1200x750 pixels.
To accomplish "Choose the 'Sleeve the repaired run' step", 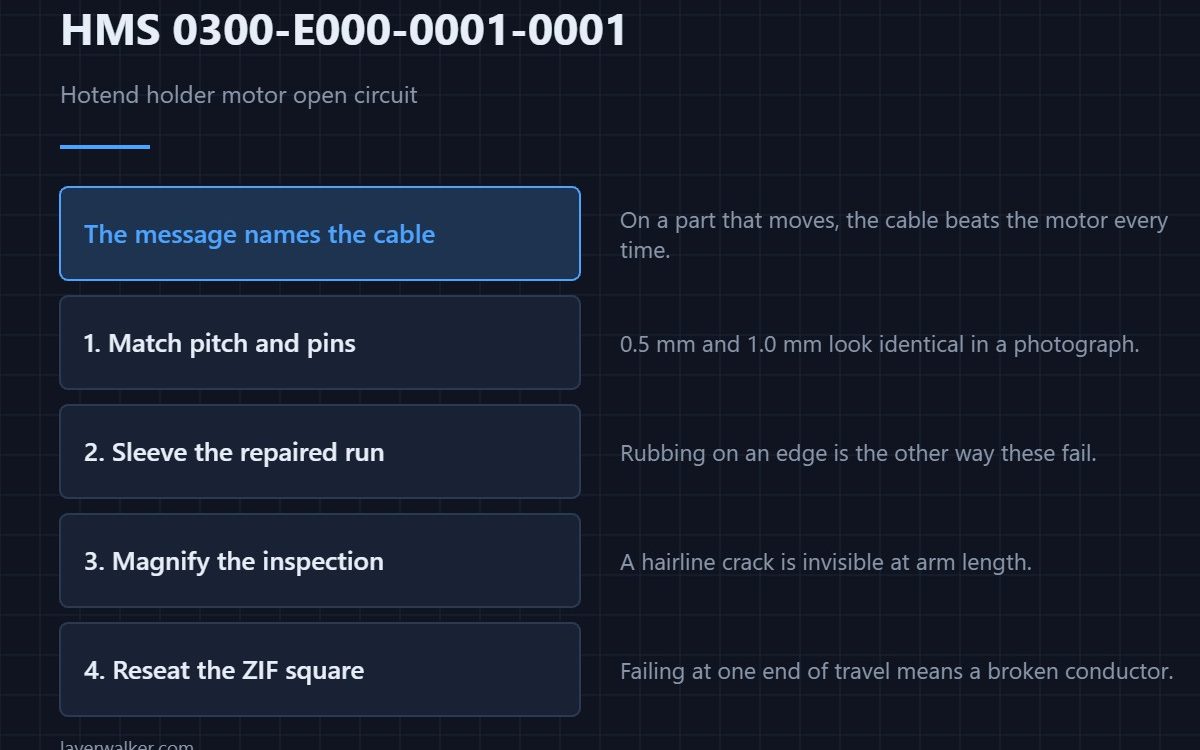I will (x=320, y=451).
